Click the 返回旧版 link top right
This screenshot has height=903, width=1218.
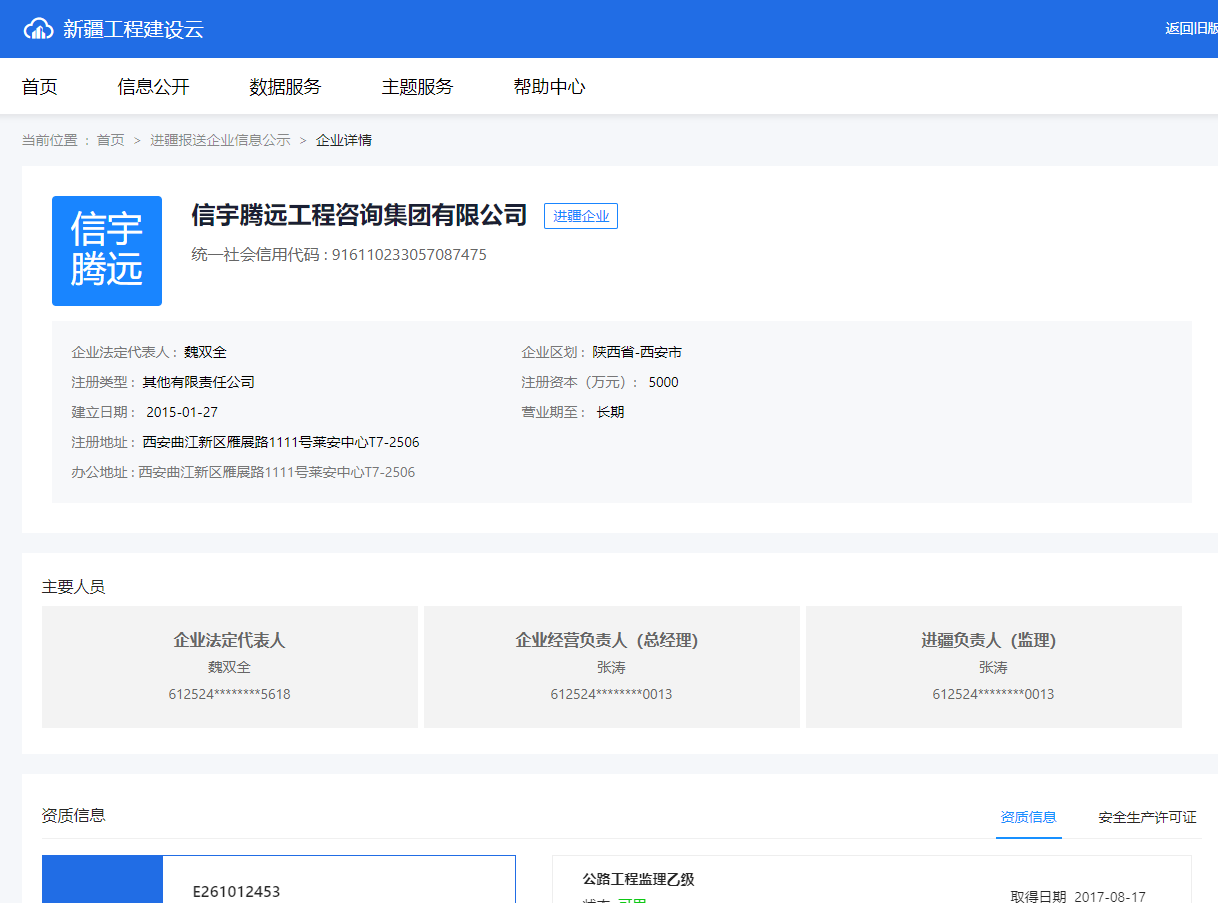[x=1190, y=28]
